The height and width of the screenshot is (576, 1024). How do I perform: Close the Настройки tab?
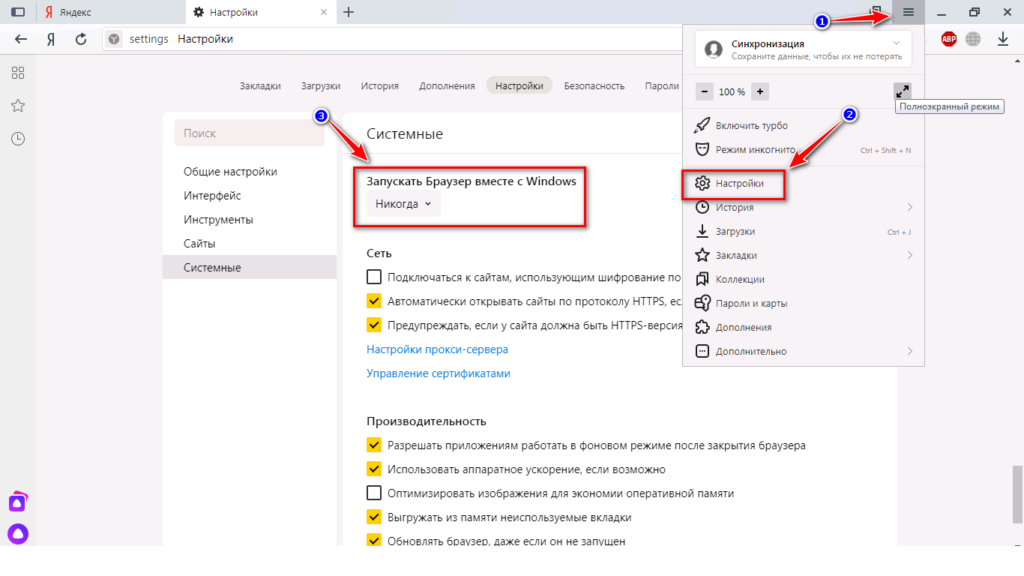pos(323,12)
